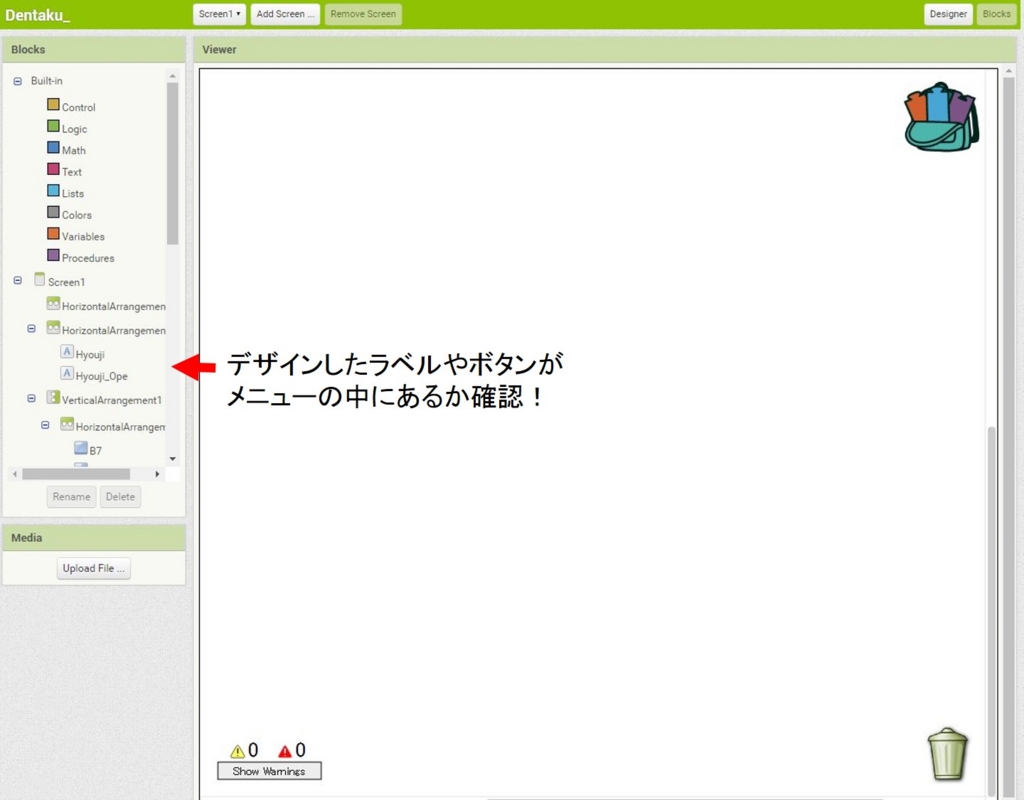The width and height of the screenshot is (1024, 800).
Task: Select the Blocks tab
Action: (x=996, y=14)
